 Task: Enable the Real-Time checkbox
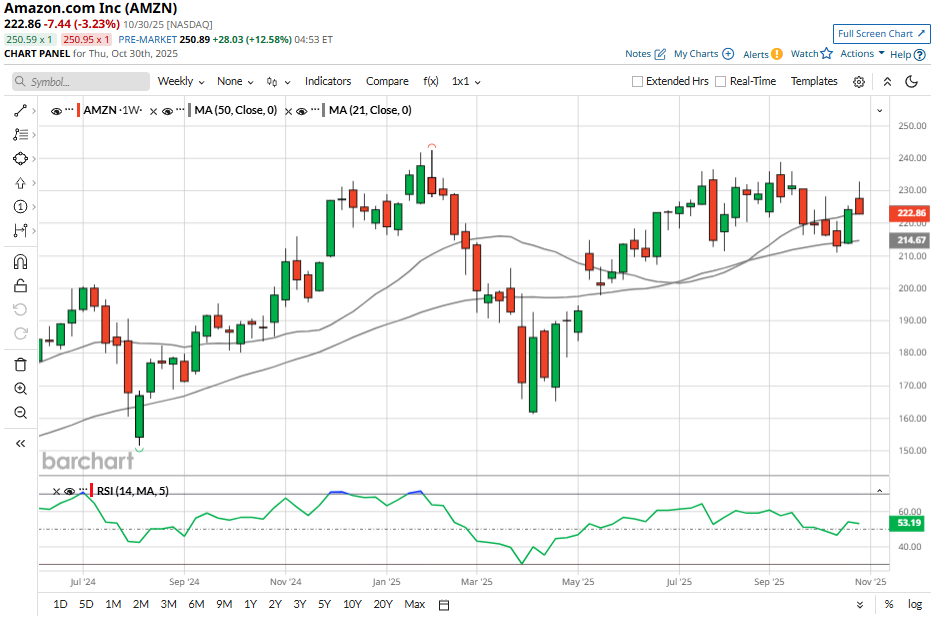(720, 82)
